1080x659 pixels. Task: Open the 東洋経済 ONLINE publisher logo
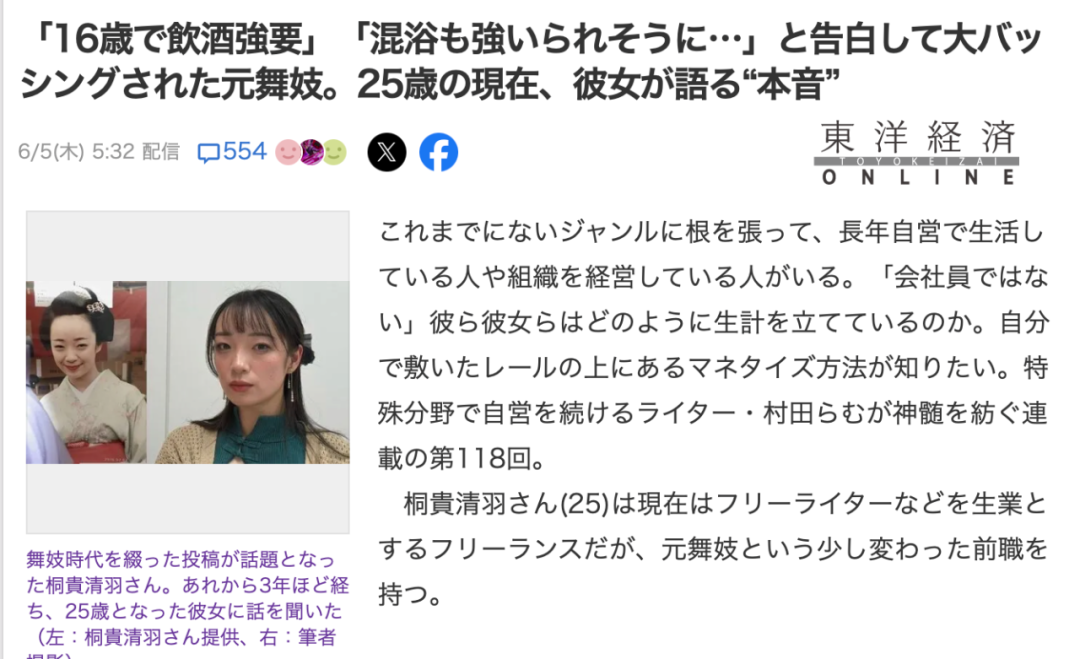pos(917,152)
